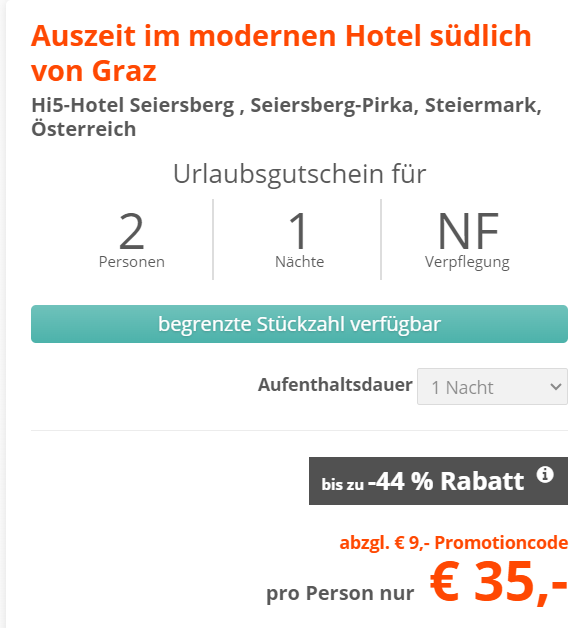The image size is (579, 628).
Task: Click the 'bis zu -44 % Rabatt' badge
Action: [x=438, y=481]
